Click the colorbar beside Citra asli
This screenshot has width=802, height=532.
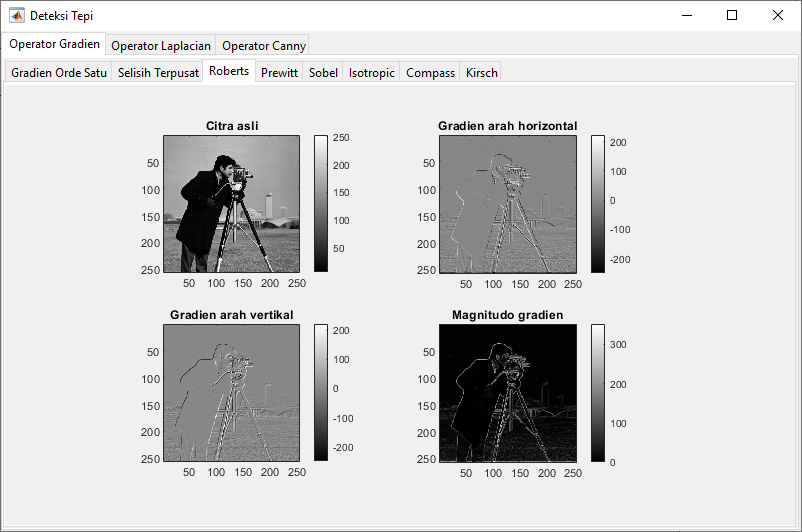[321, 203]
